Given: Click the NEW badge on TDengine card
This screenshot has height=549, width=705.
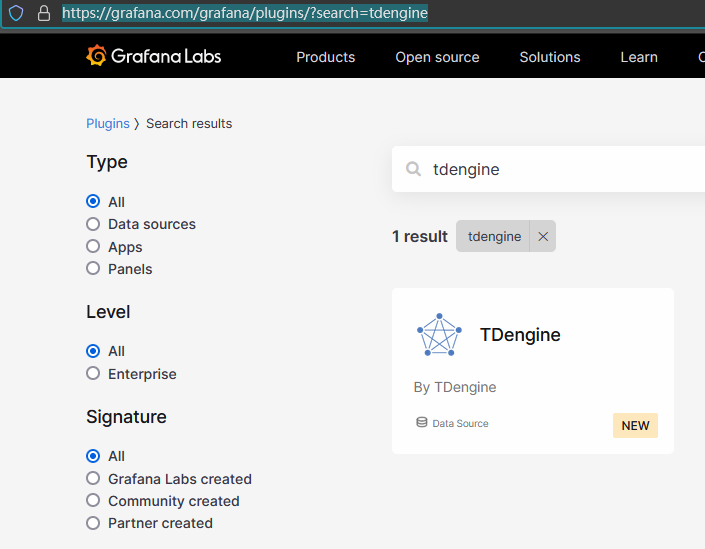Looking at the screenshot, I should tap(635, 425).
